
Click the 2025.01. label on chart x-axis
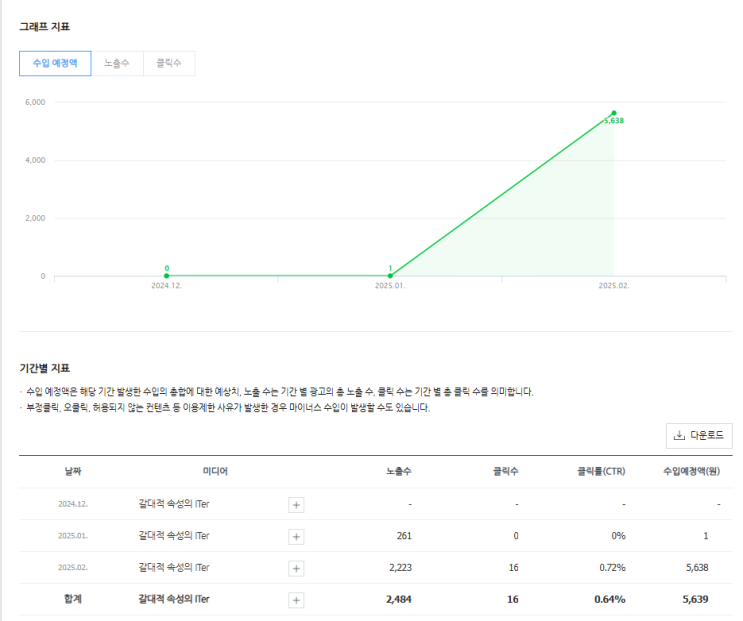point(390,286)
